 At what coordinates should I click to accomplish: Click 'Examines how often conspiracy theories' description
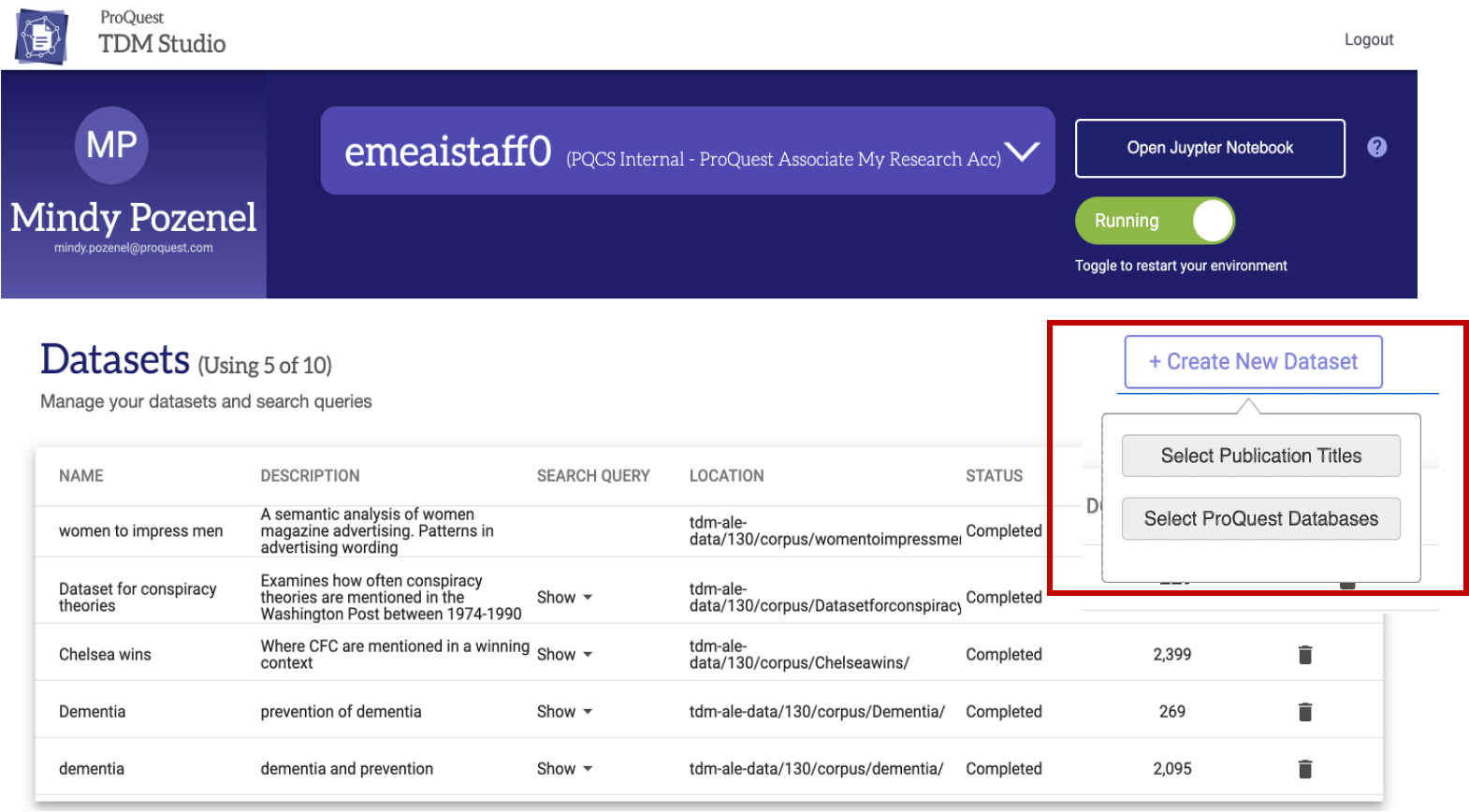391,598
